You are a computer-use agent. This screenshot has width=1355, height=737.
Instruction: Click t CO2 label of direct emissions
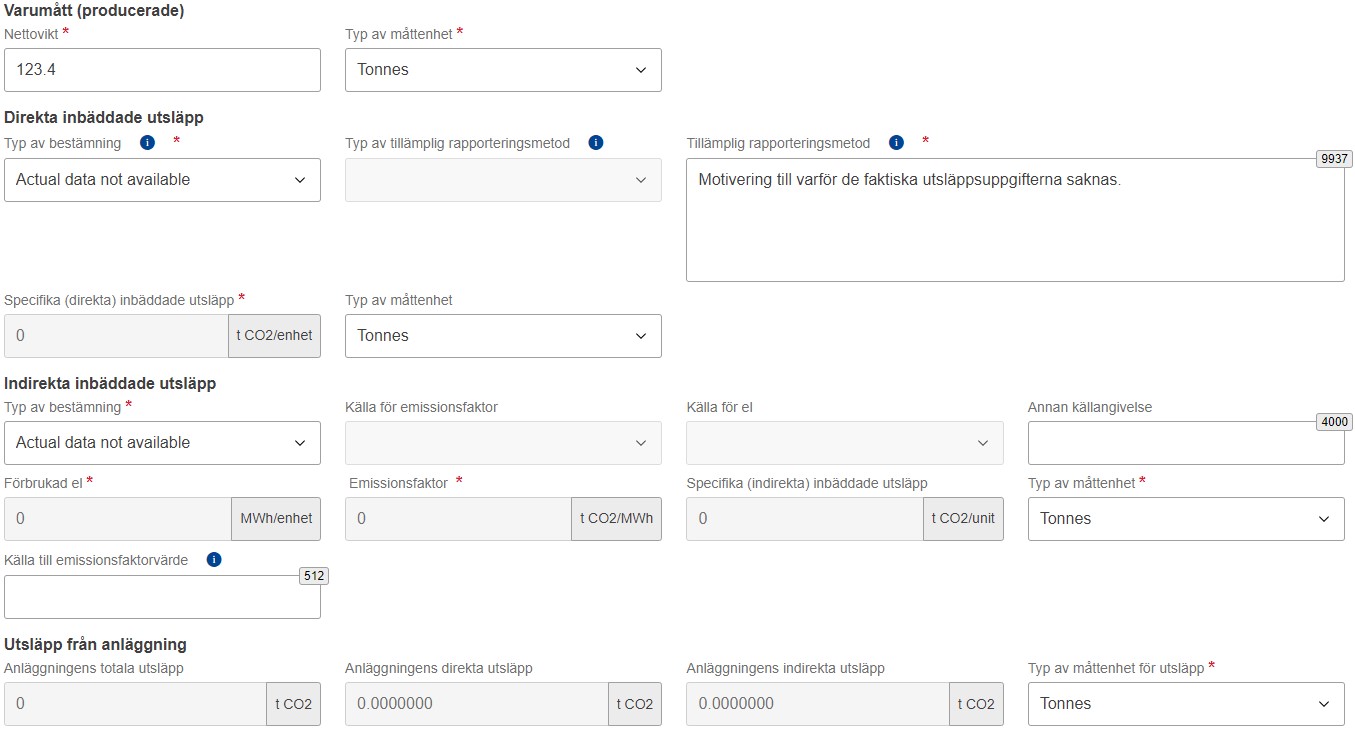tap(635, 704)
